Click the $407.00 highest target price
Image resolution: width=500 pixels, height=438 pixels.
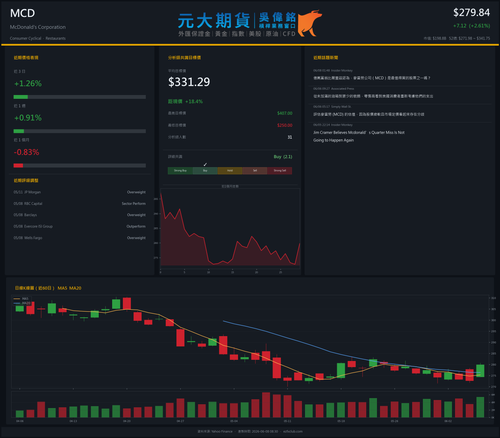[x=285, y=113]
